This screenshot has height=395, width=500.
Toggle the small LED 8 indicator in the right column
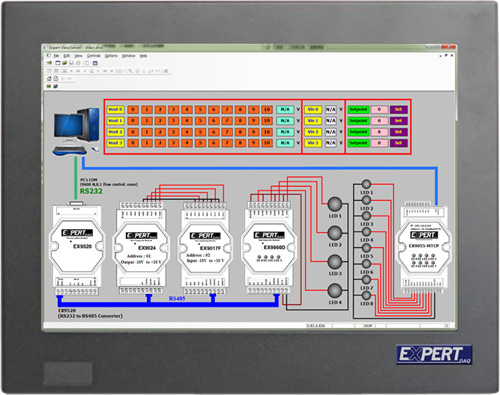(x=366, y=295)
